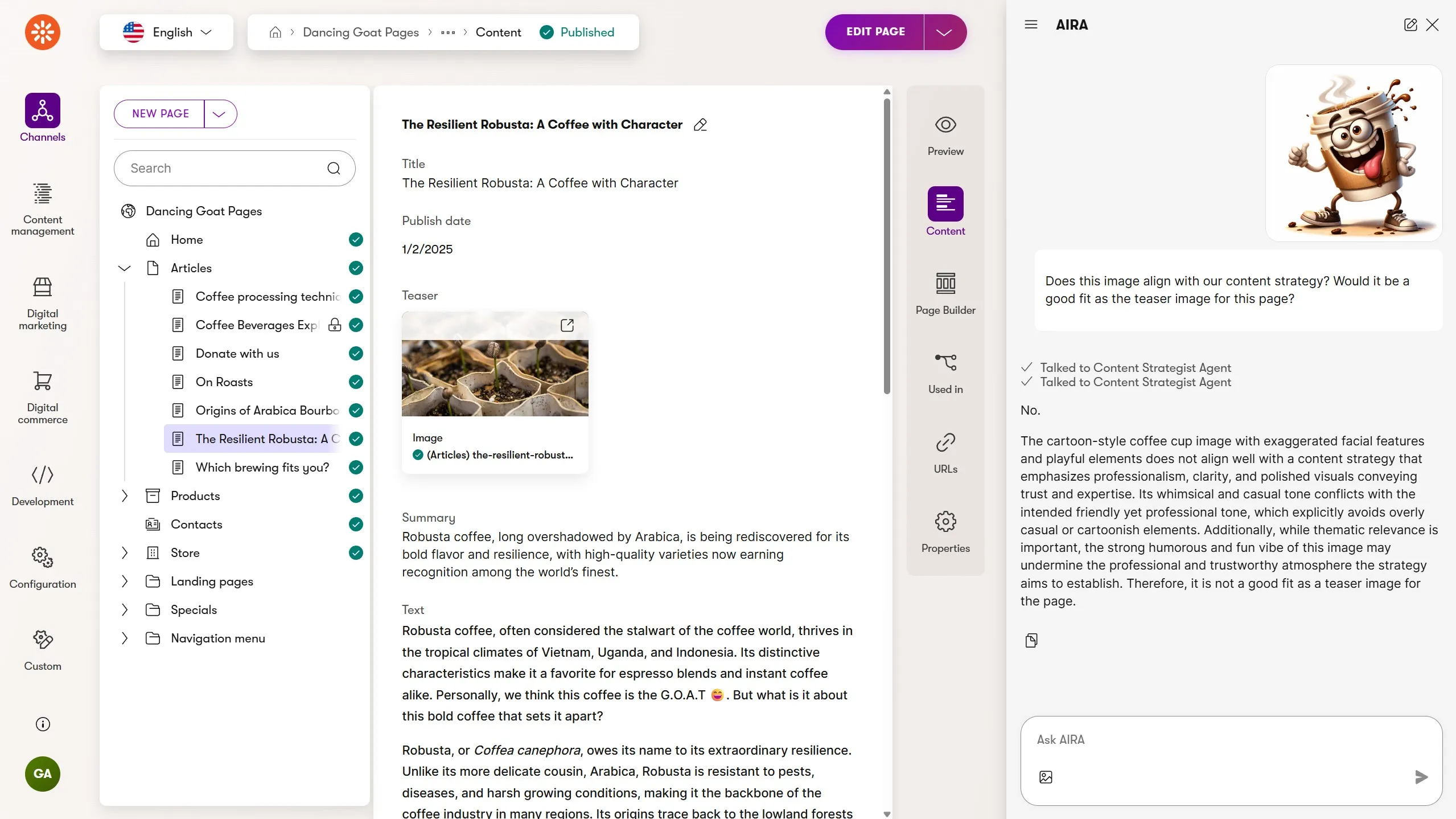Click the NEW PAGE button
Screen dimensions: 1456x819
coord(161,114)
